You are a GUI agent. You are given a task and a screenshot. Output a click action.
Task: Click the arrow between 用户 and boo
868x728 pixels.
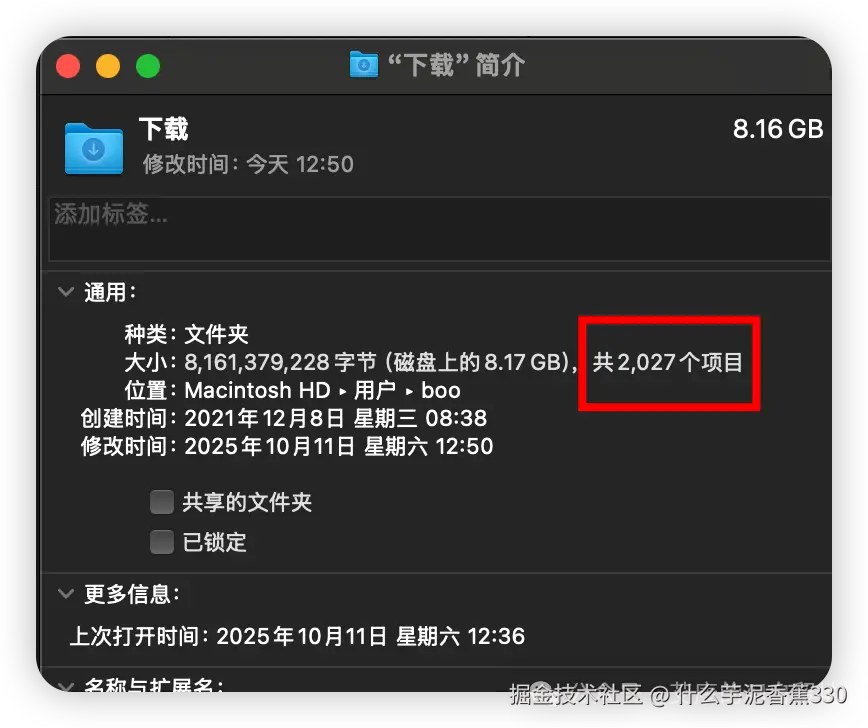click(x=409, y=391)
